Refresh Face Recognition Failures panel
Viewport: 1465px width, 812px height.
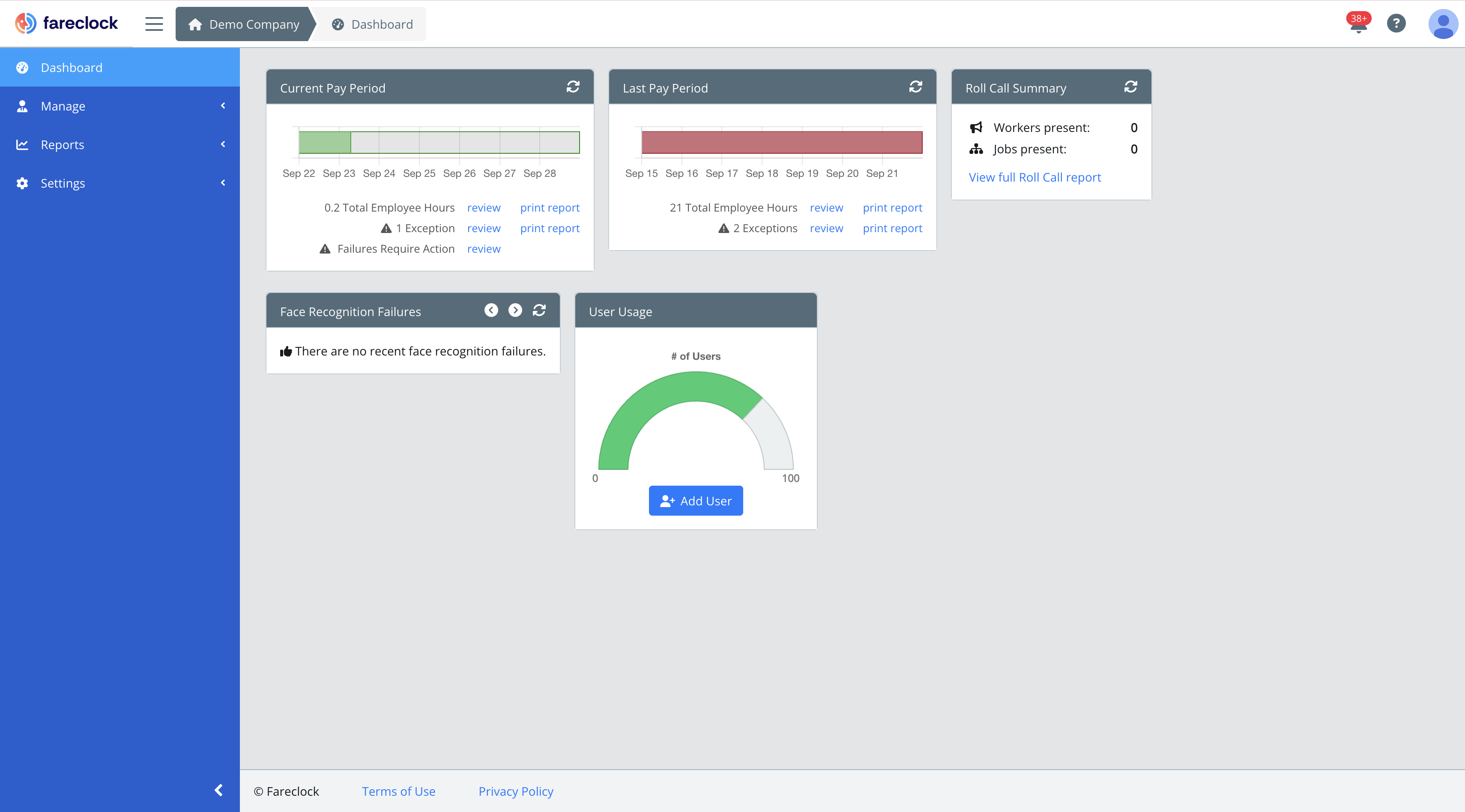point(538,310)
